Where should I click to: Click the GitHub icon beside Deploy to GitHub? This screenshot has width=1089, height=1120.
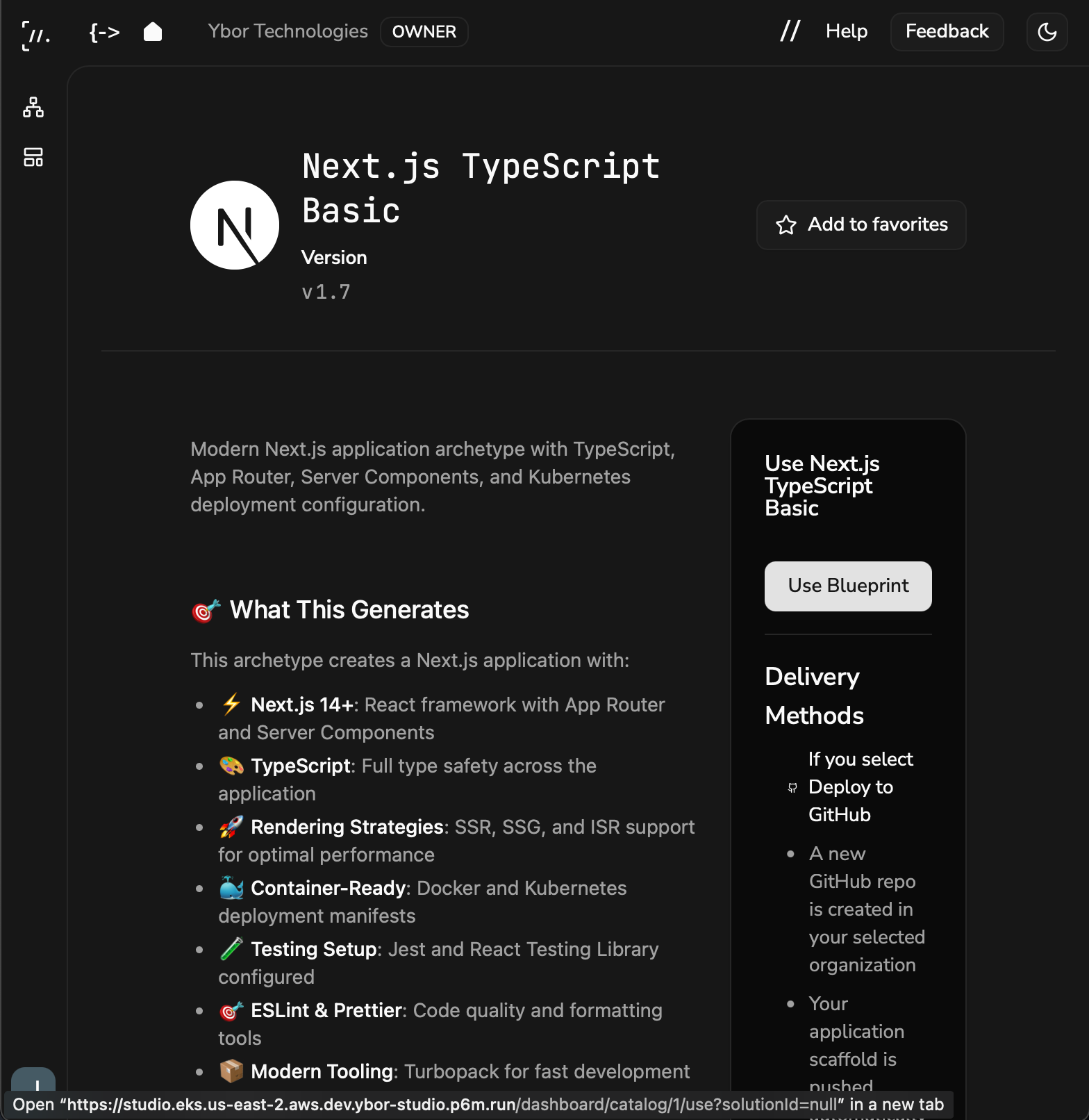coord(792,787)
